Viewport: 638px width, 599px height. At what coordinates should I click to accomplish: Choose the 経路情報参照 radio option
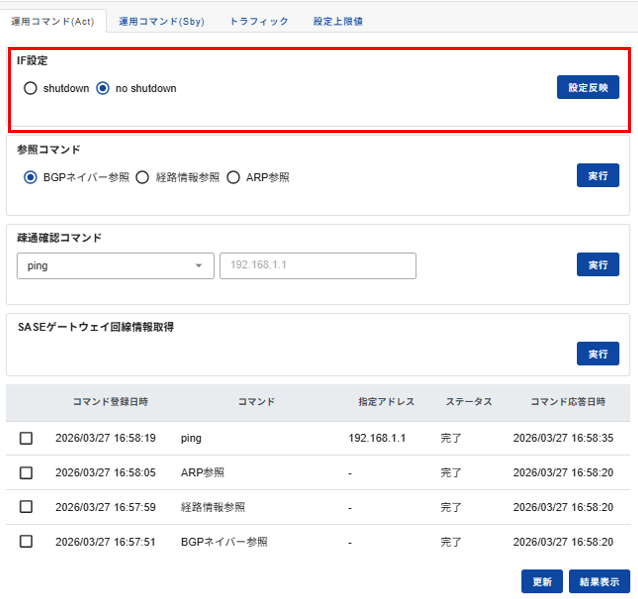tap(142, 177)
